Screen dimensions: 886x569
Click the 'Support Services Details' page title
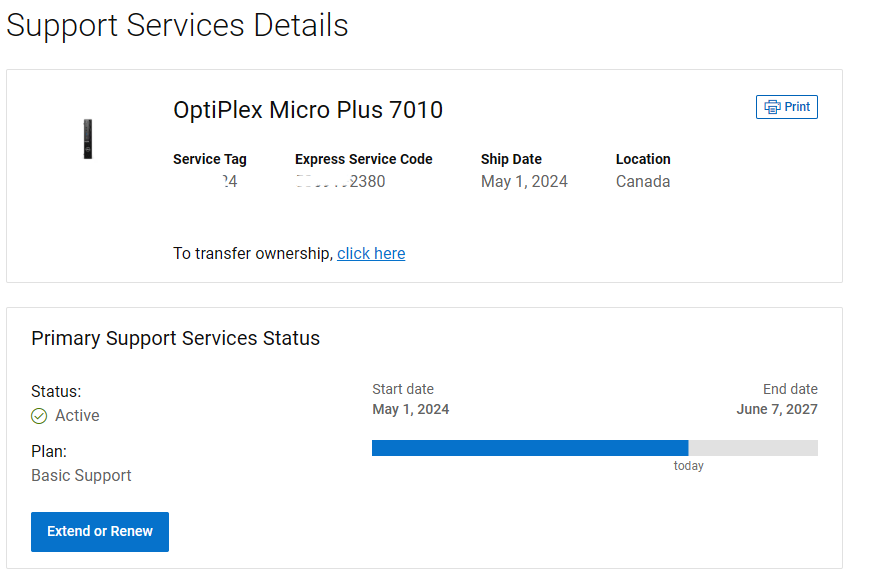click(177, 25)
